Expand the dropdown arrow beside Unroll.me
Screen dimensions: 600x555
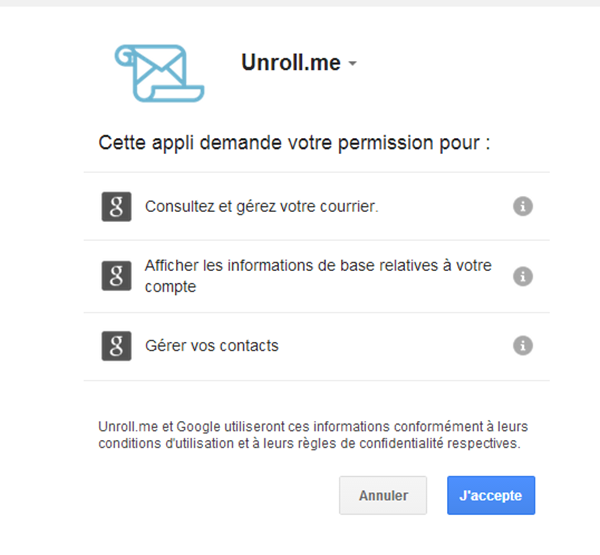pyautogui.click(x=352, y=64)
